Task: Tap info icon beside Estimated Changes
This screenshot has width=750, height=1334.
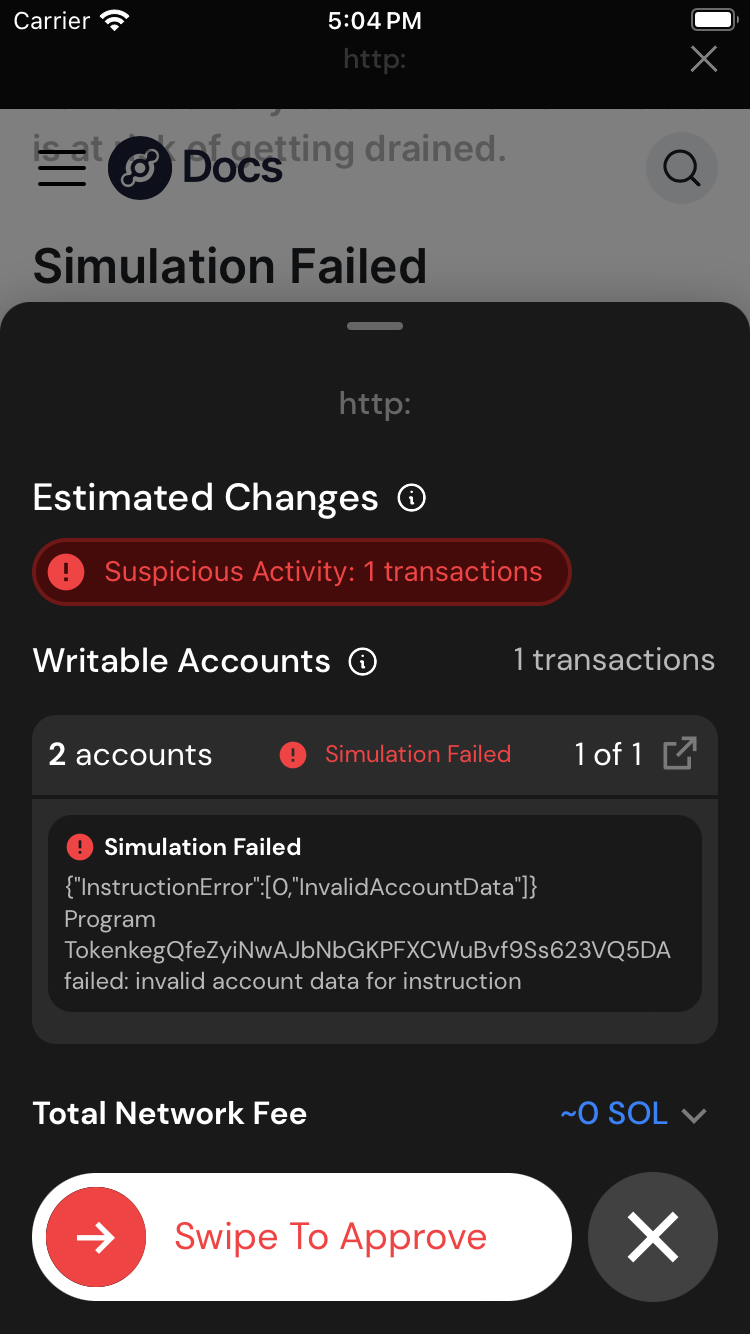Action: 412,498
